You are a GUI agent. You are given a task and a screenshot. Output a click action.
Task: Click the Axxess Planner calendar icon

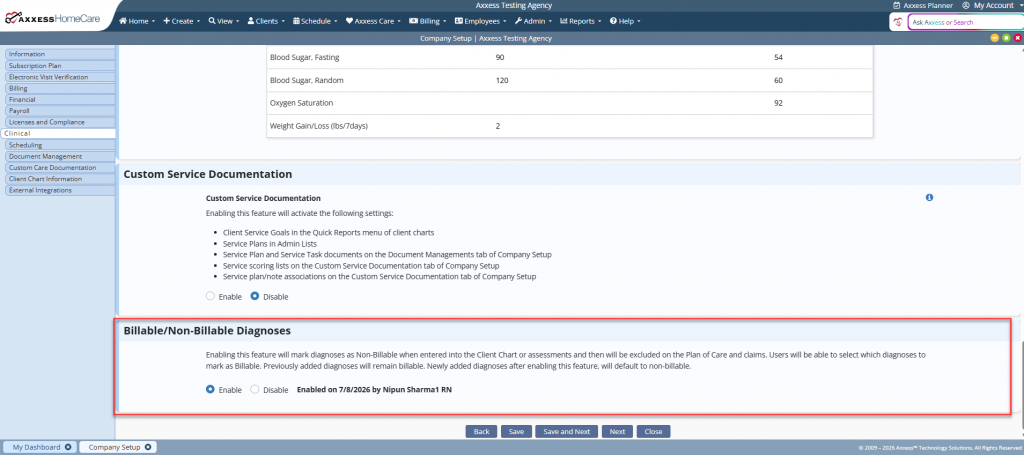(897, 5)
